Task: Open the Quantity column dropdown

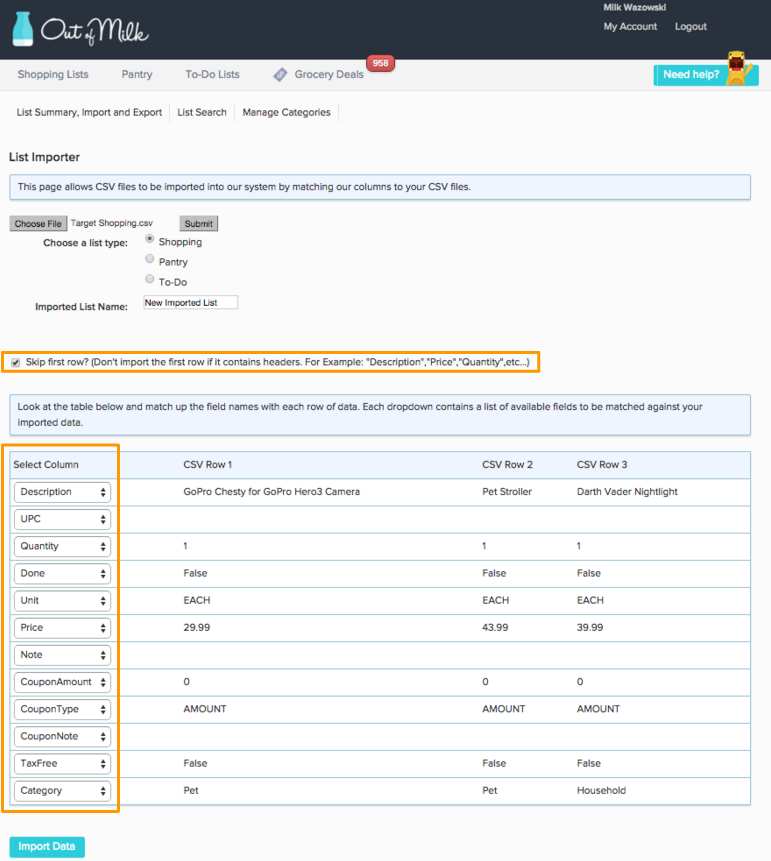Action: (62, 546)
